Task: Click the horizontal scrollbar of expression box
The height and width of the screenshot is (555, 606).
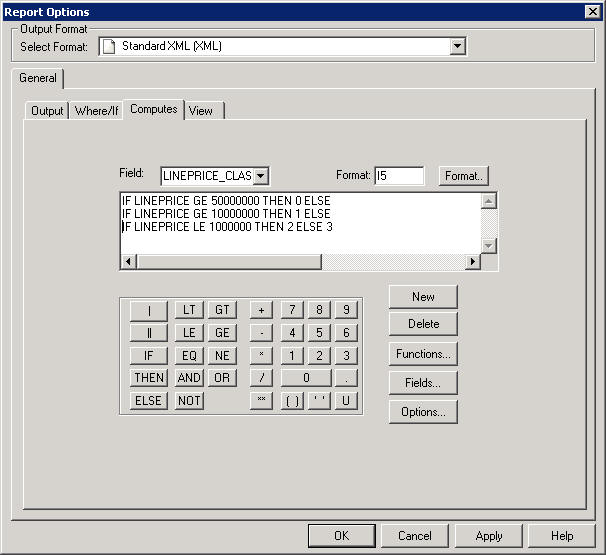Action: 300,262
